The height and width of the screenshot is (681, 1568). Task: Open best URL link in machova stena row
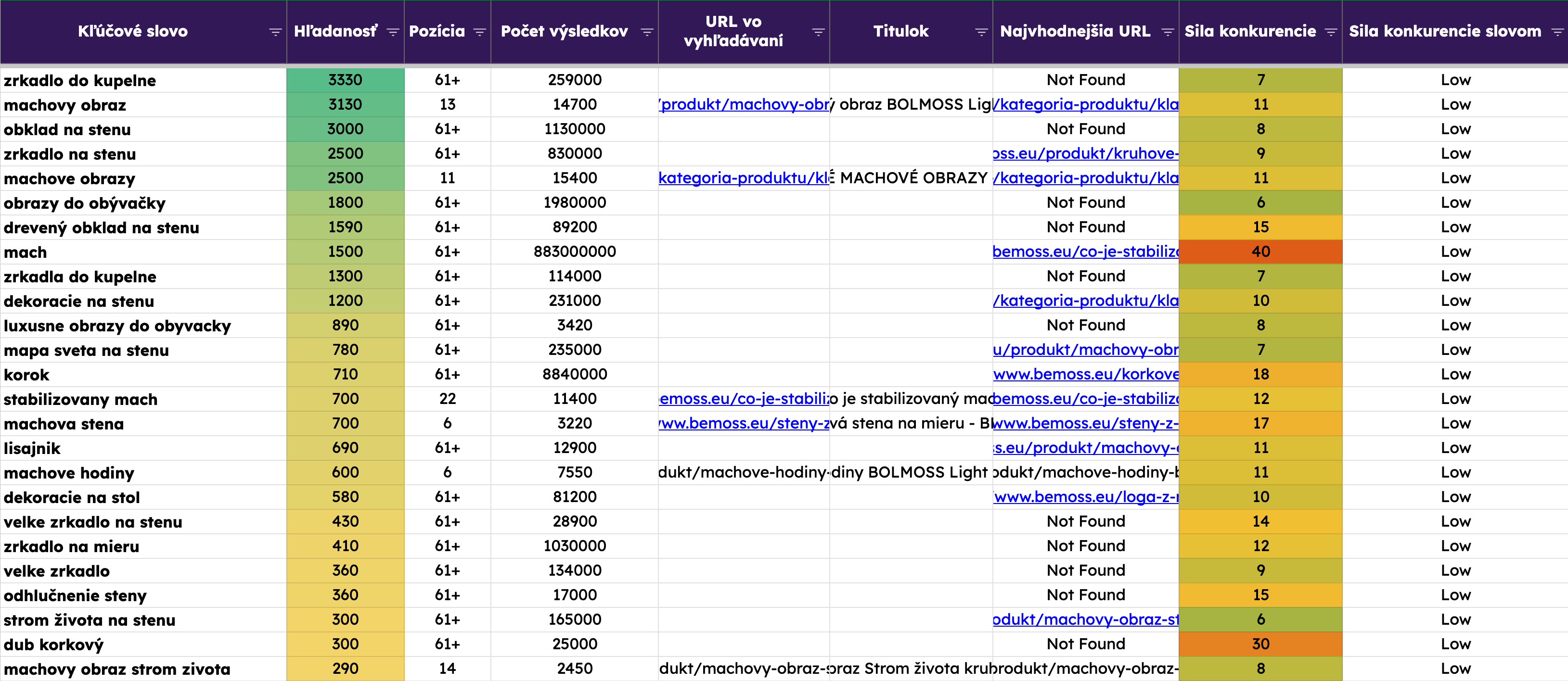(x=1086, y=423)
